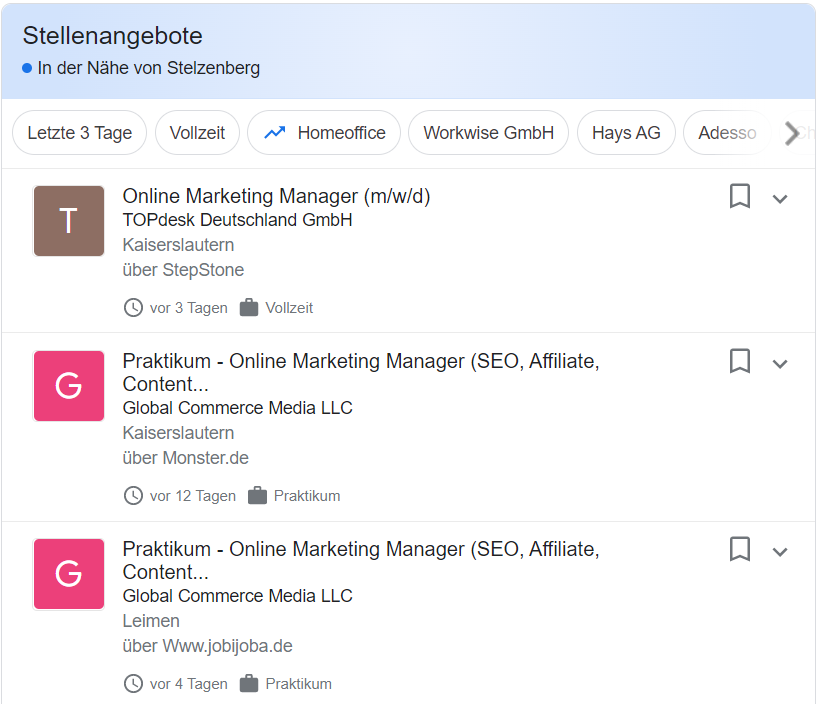Click the 'vor 12 Tagen' posting date

tap(193, 496)
